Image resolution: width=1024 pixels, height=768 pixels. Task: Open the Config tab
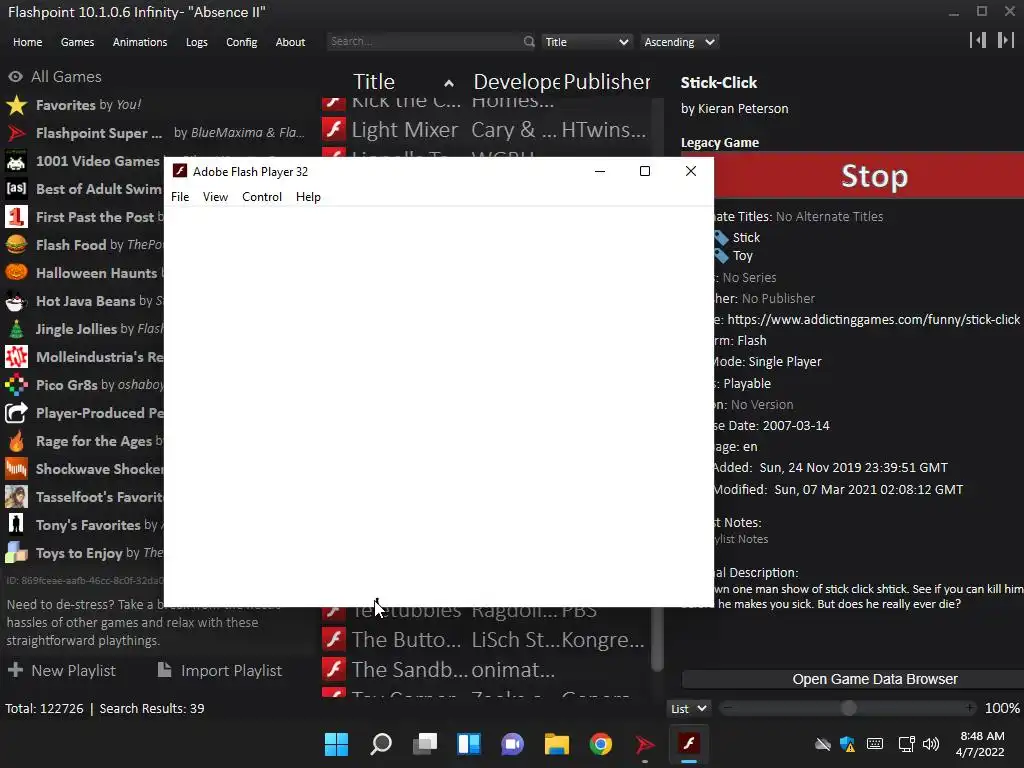pos(242,42)
